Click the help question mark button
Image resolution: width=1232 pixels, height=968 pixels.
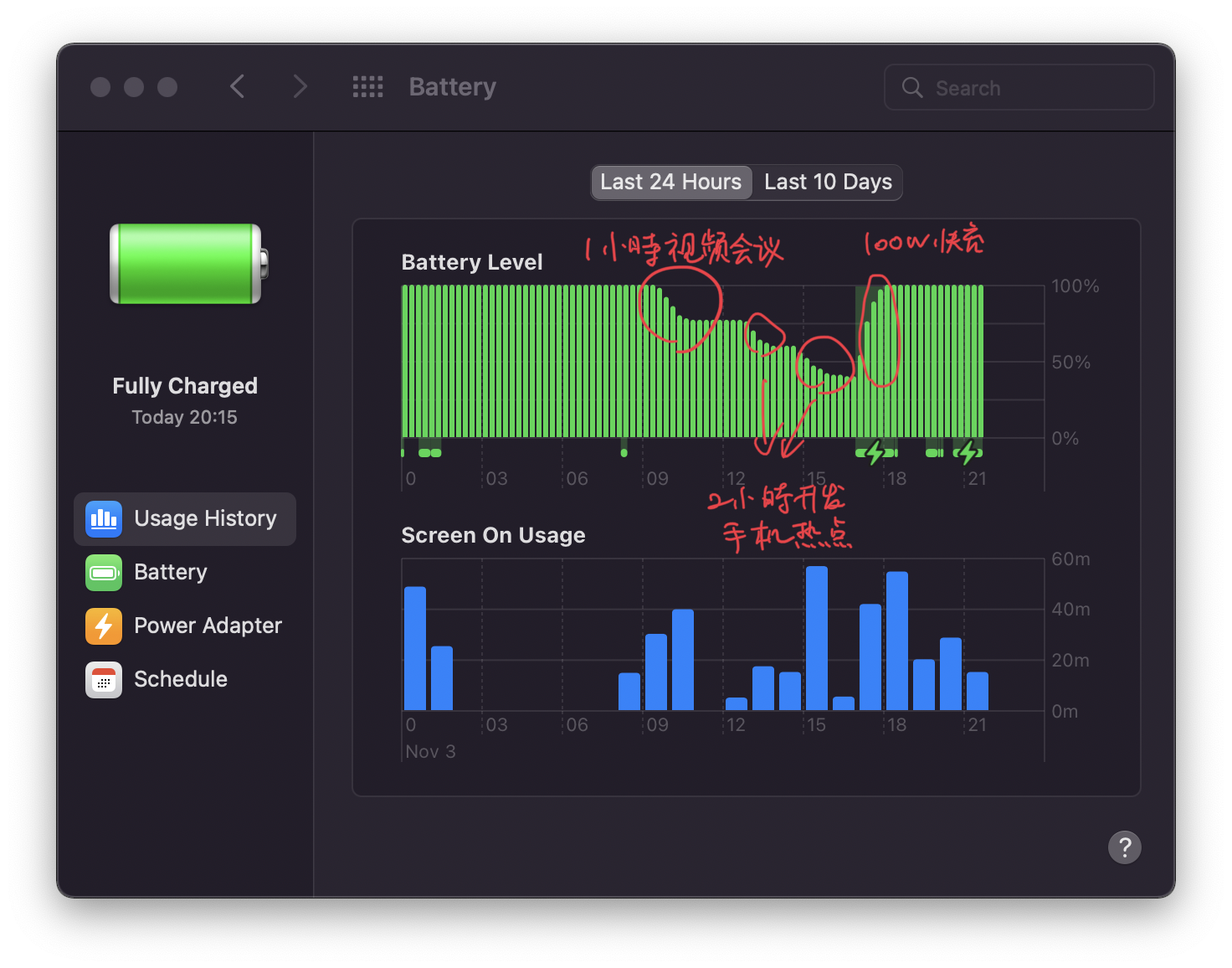tap(1124, 847)
